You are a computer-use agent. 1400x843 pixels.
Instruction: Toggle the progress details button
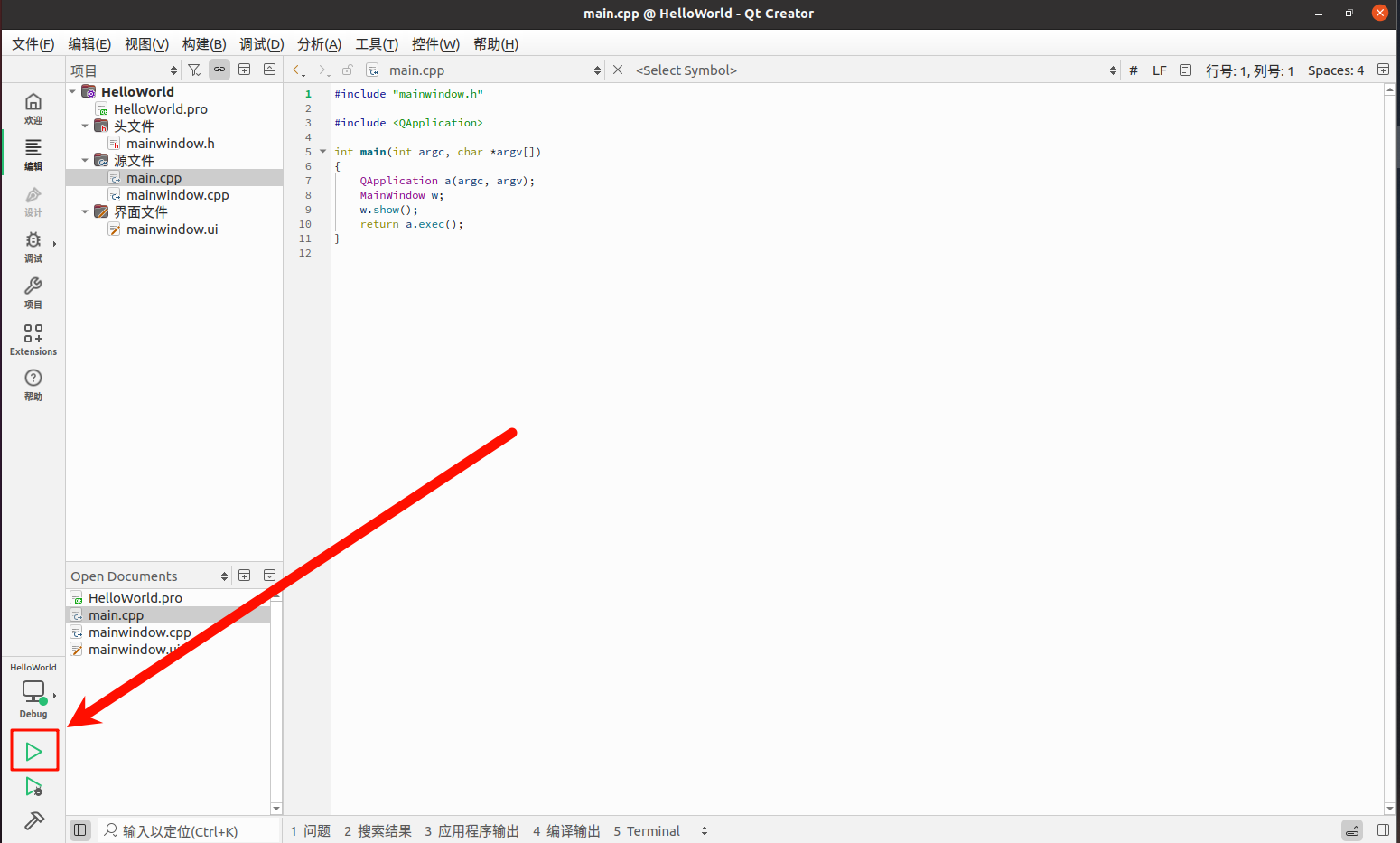1352,830
